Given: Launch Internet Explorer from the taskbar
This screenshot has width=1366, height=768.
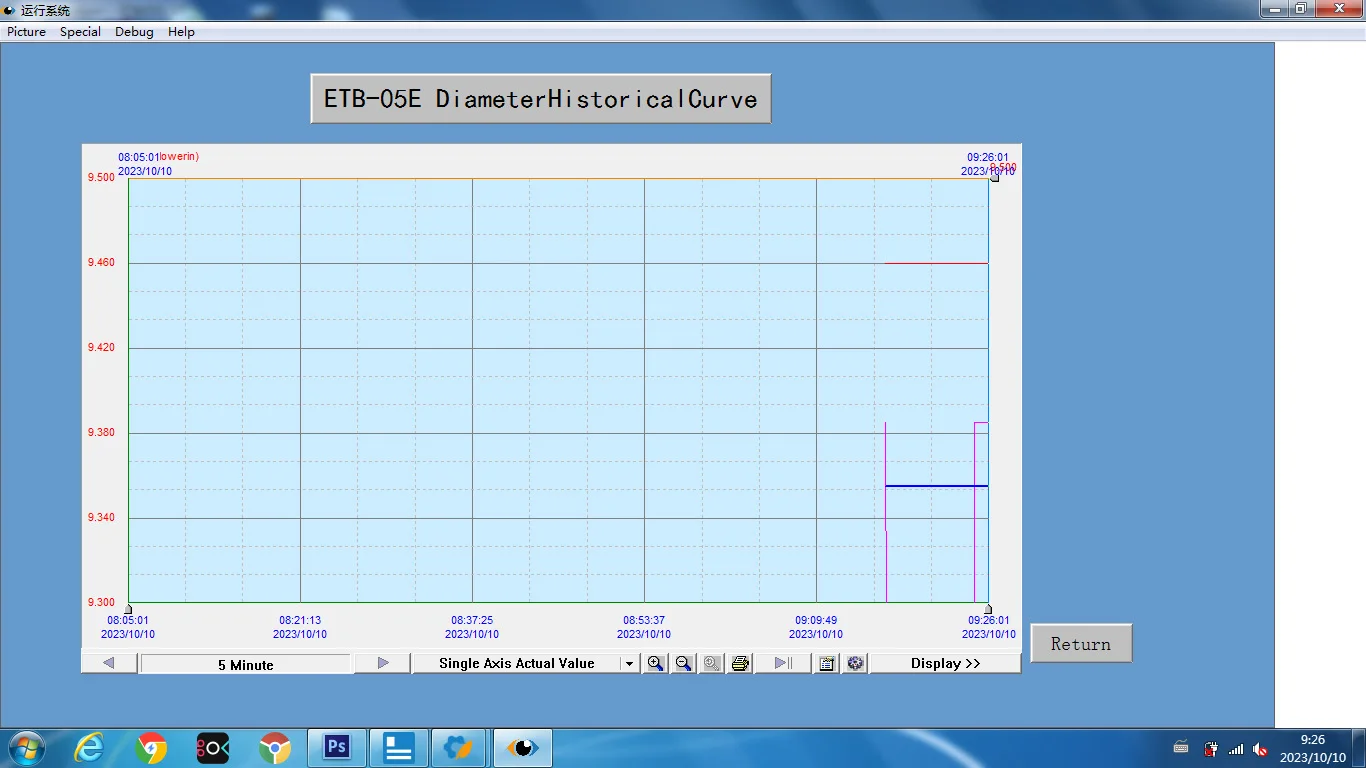Looking at the screenshot, I should (90, 747).
